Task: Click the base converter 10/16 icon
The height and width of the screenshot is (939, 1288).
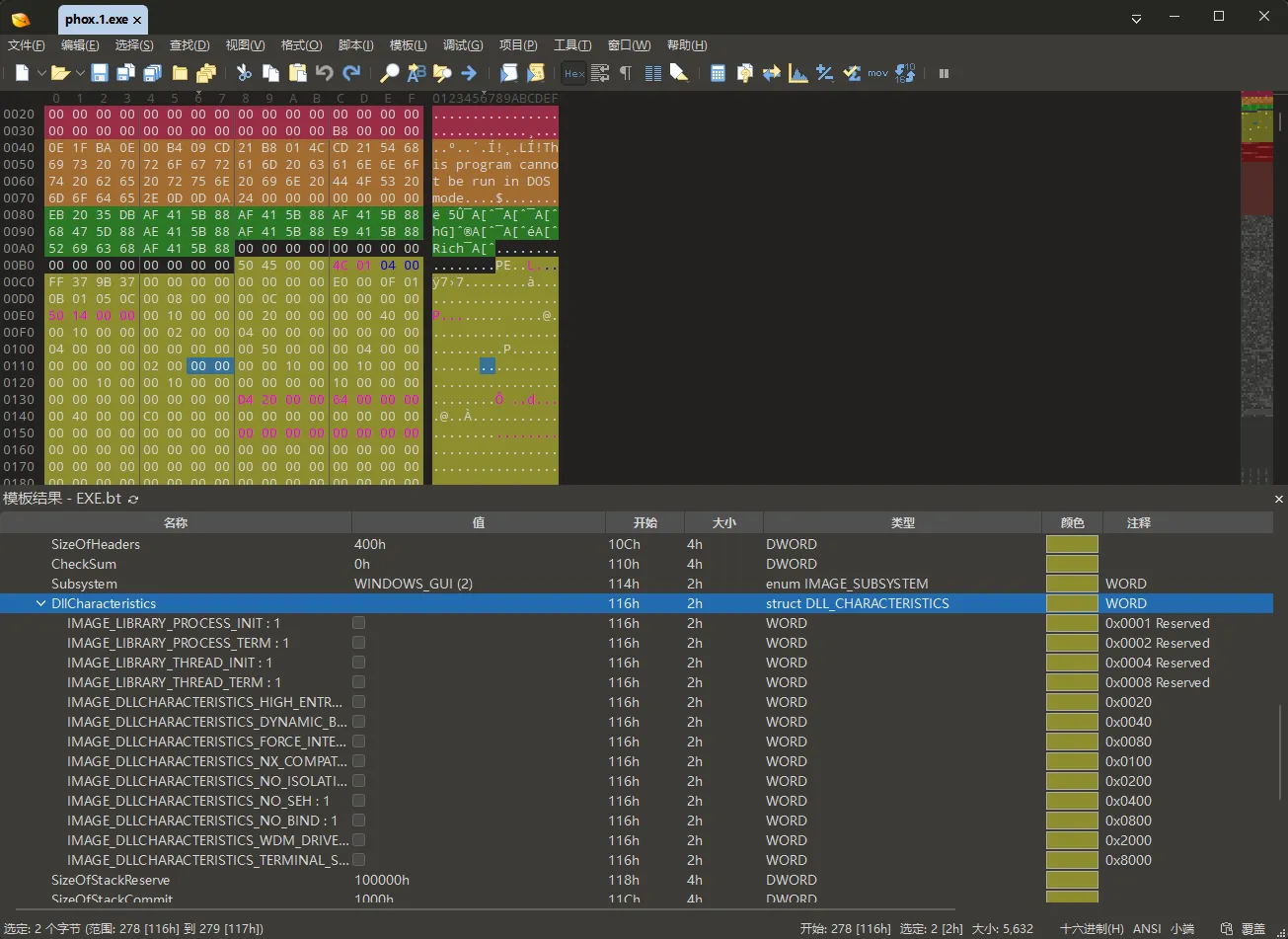Action: coord(905,73)
